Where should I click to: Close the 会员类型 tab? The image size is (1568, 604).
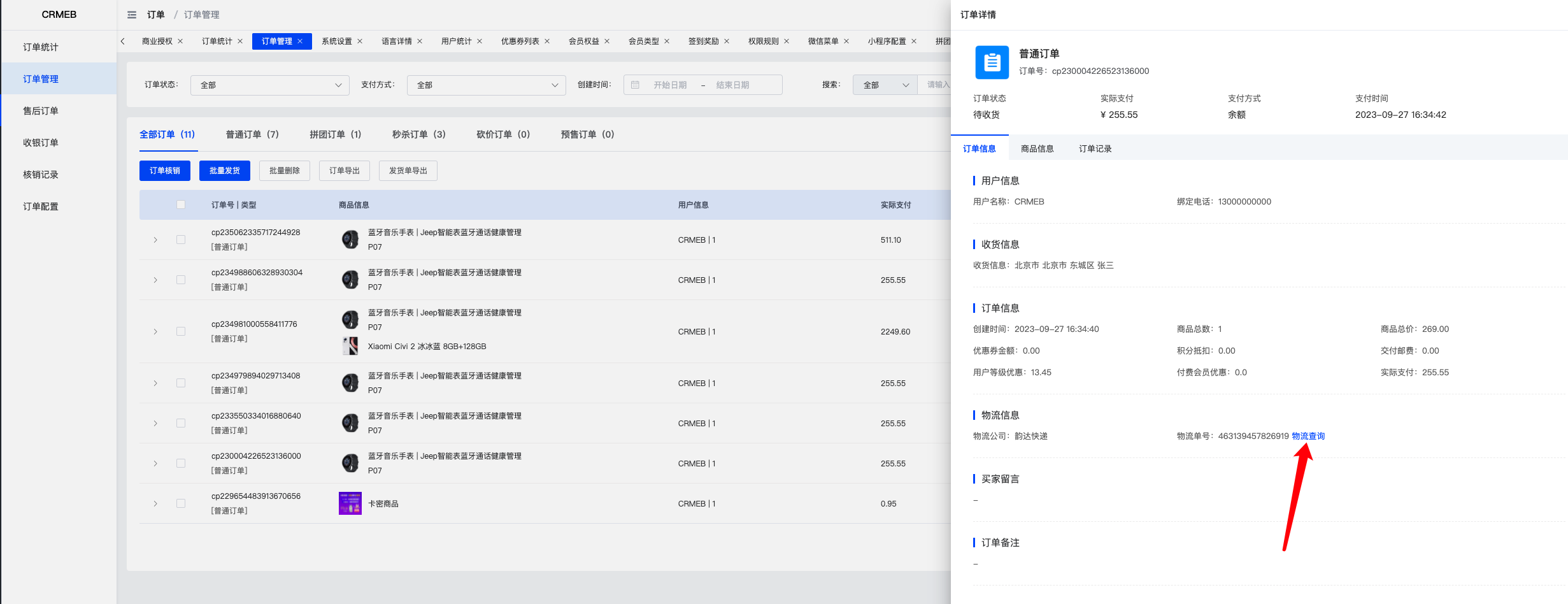point(667,41)
